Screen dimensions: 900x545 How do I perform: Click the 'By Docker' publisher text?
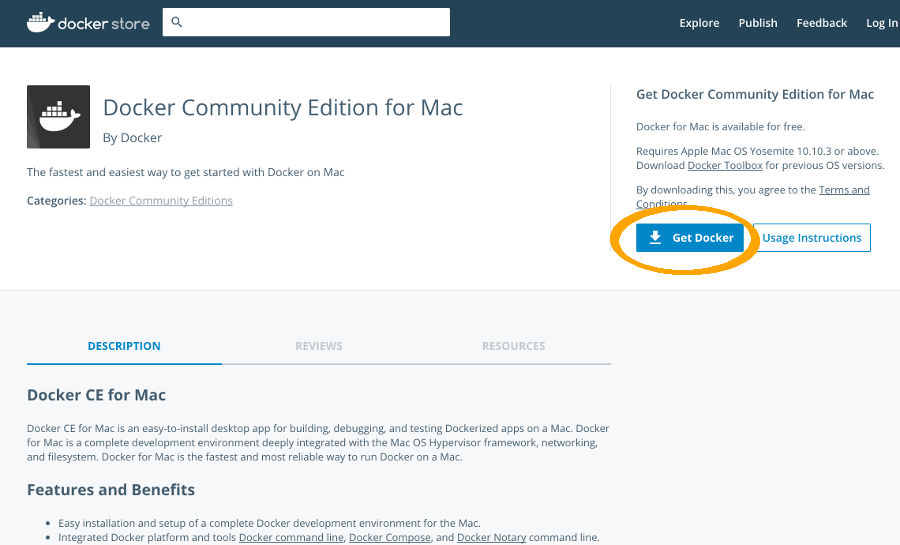(133, 138)
